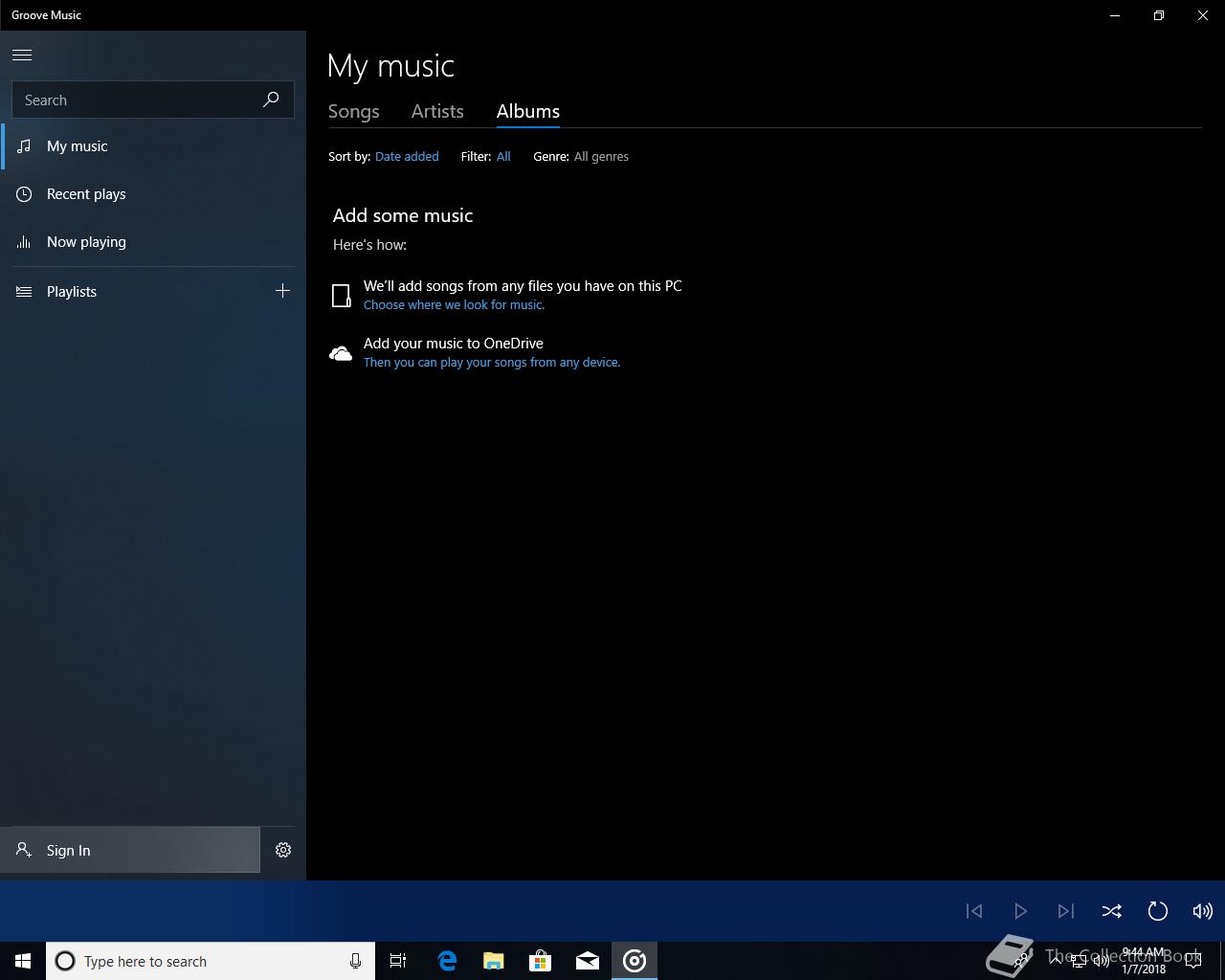Click "We'll add songs from any files" text

523,285
